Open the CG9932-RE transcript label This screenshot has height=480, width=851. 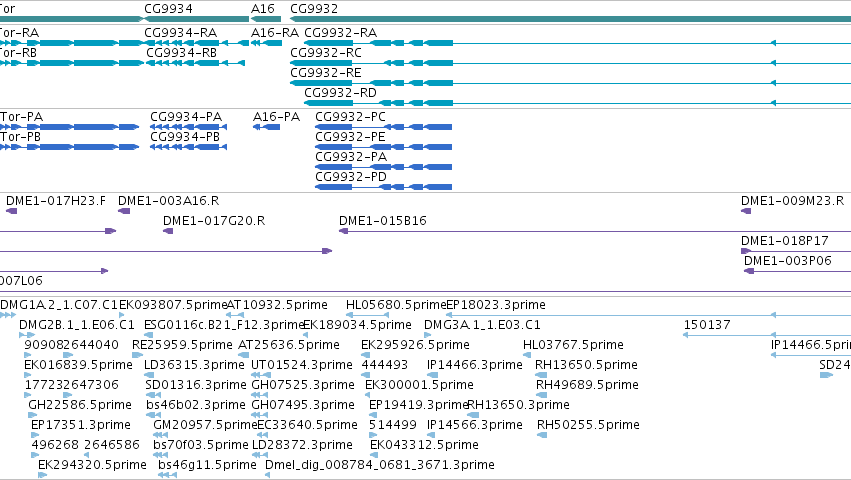click(326, 73)
